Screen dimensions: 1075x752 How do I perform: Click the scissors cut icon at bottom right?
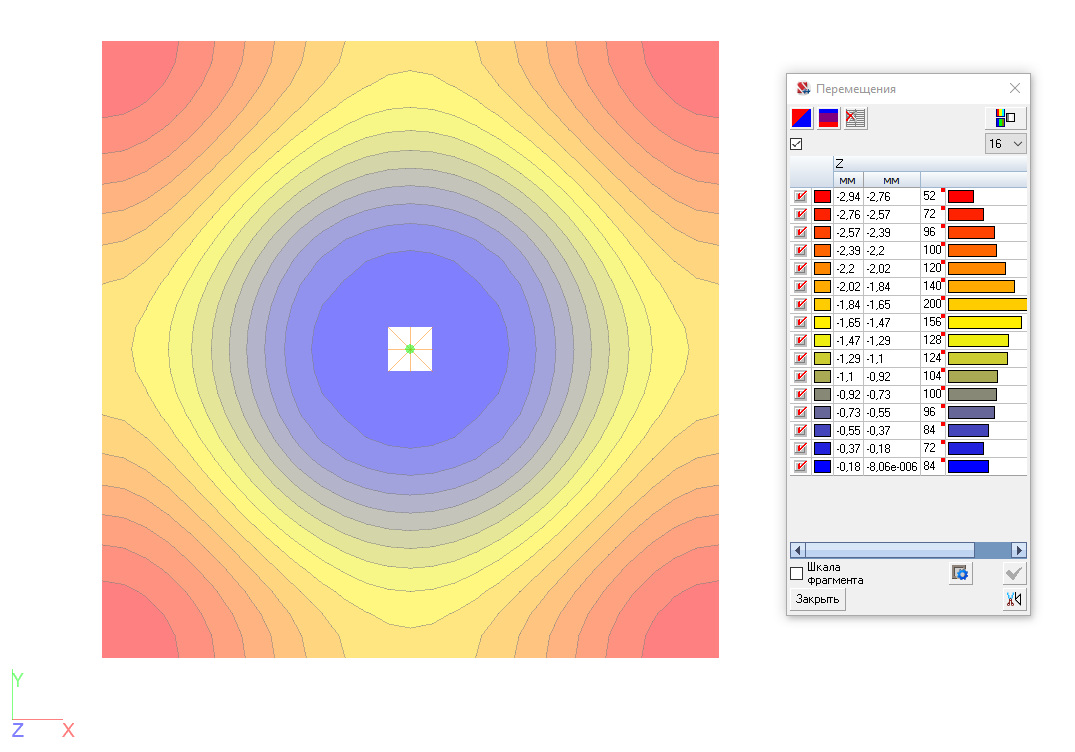pyautogui.click(x=1014, y=599)
